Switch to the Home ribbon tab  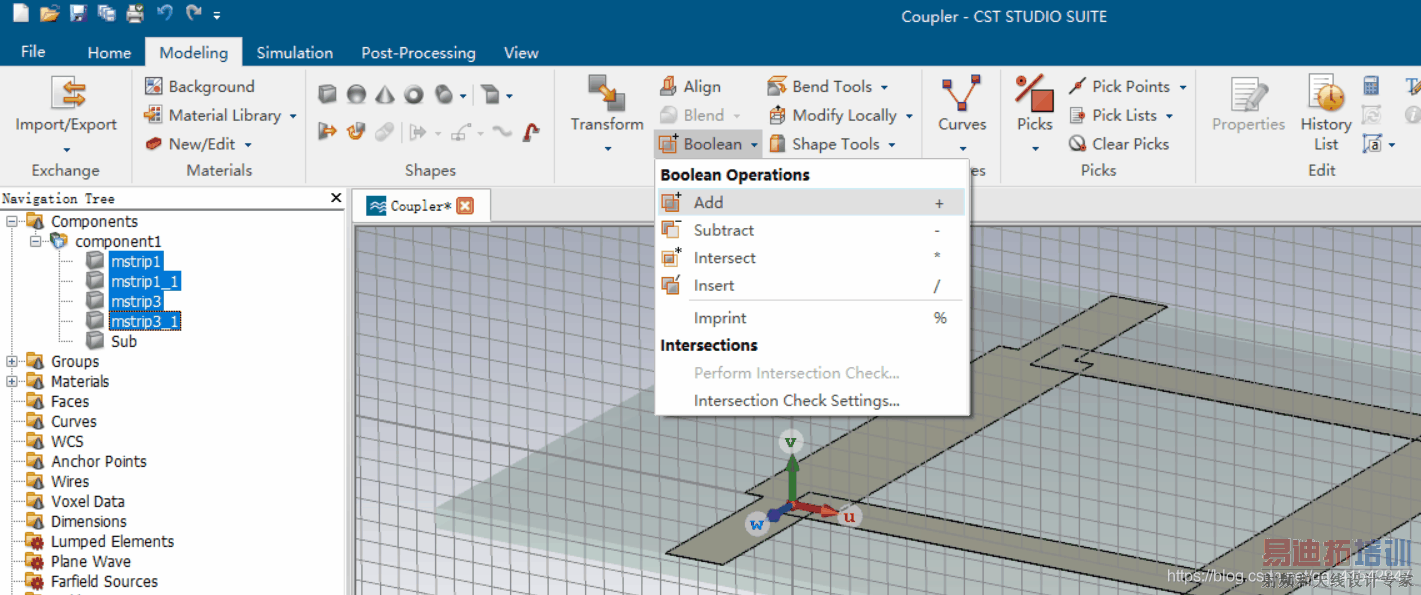pos(109,53)
